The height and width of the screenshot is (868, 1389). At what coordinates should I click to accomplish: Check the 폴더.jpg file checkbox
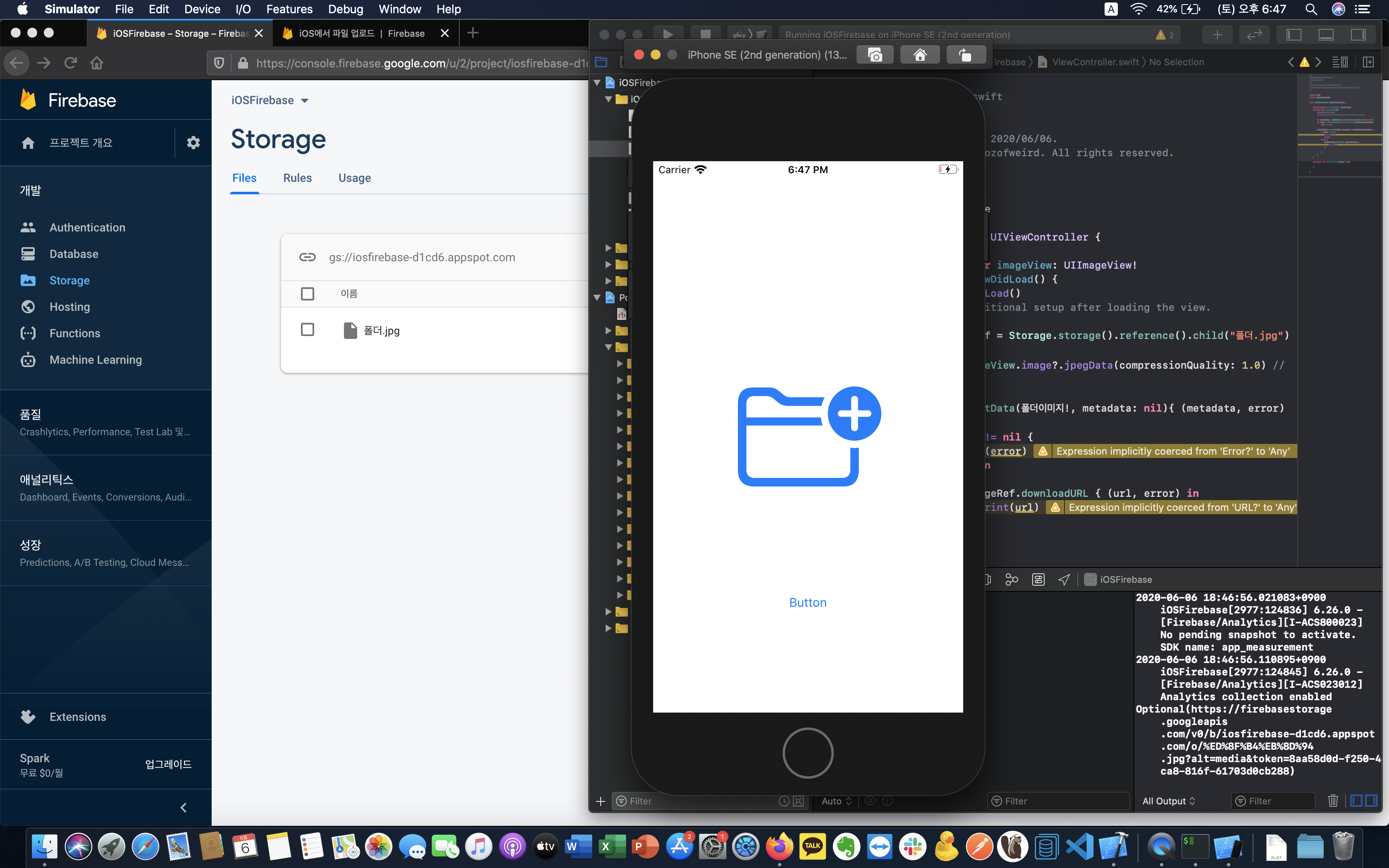[308, 329]
